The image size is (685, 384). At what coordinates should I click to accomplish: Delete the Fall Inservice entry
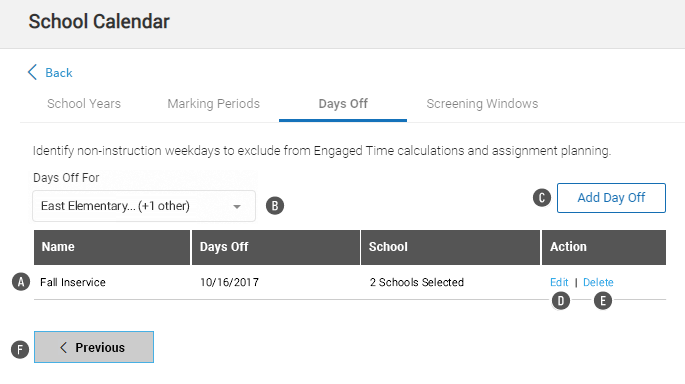[x=598, y=282]
